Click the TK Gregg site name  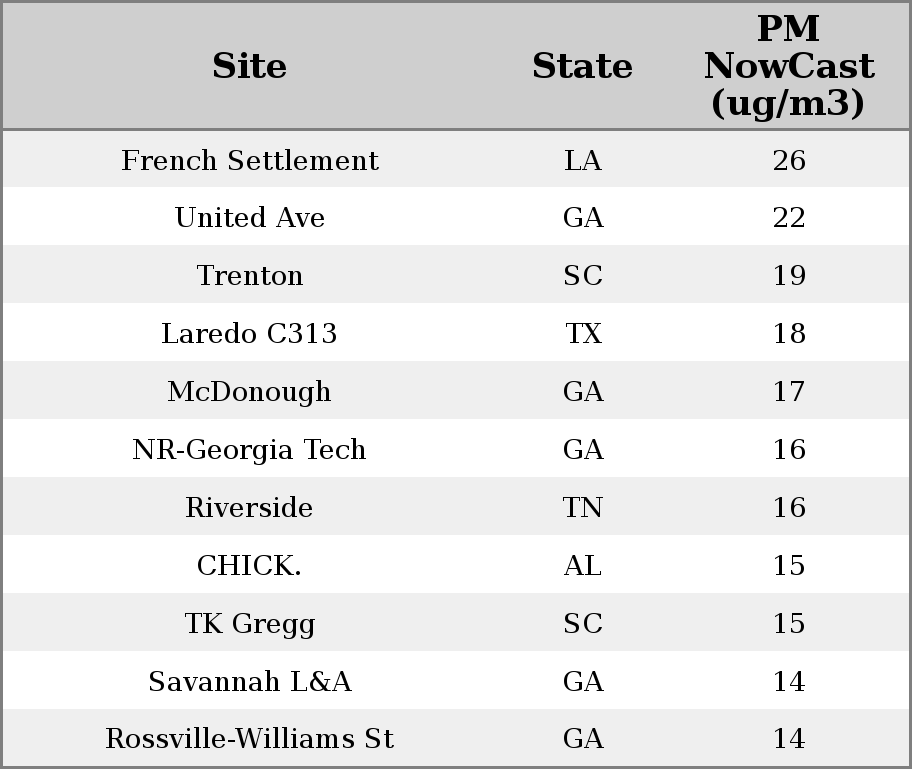(x=249, y=624)
